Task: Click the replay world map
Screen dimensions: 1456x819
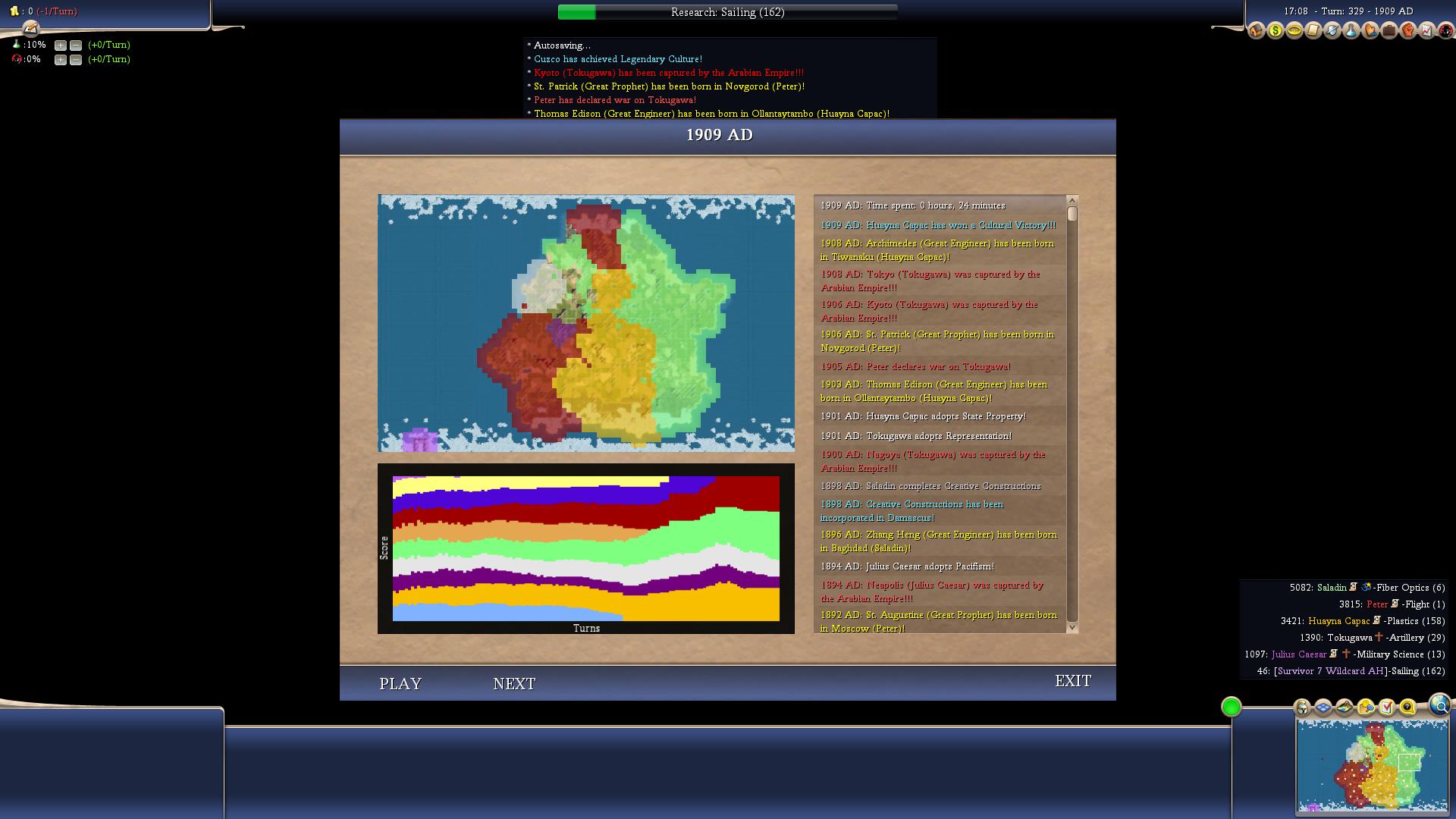Action: click(x=586, y=323)
